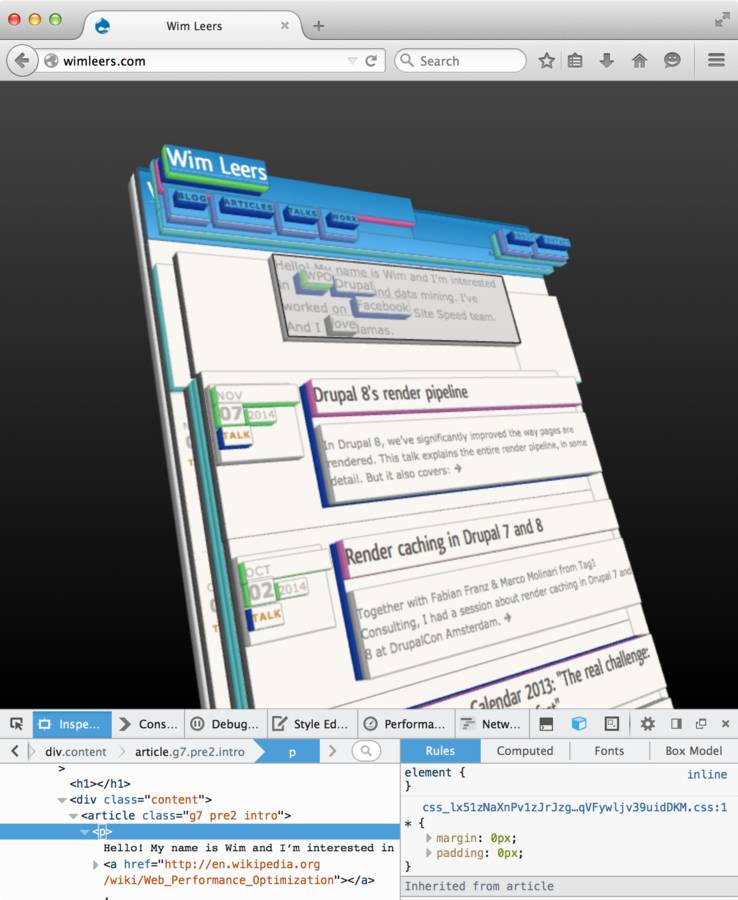The width and height of the screenshot is (738, 900).
Task: Open the bookmarks list icon
Action: pos(575,60)
